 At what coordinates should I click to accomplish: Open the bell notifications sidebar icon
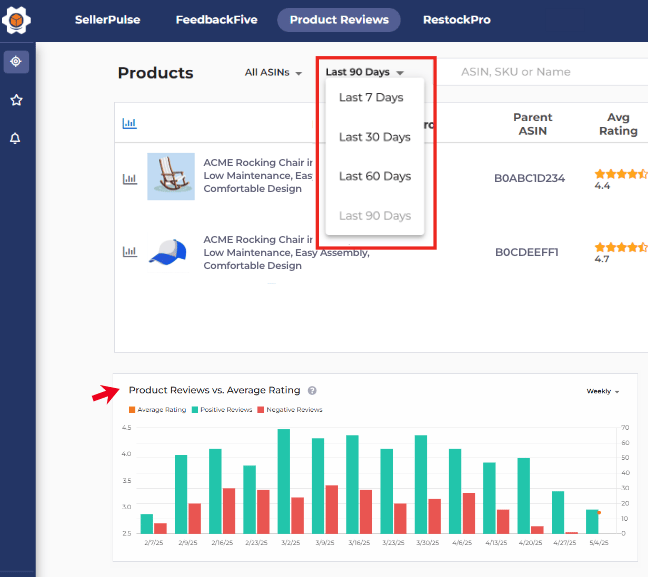[x=15, y=138]
